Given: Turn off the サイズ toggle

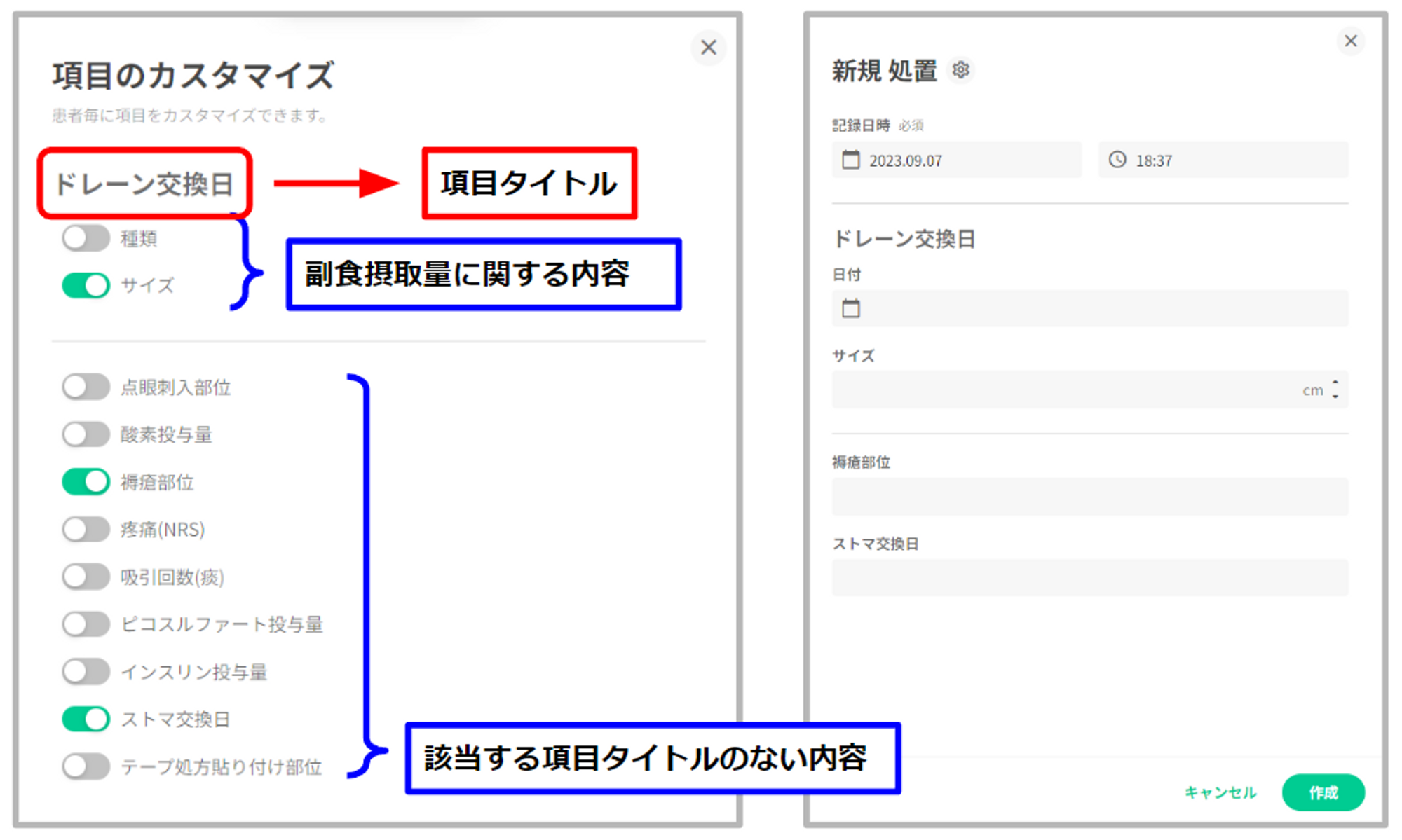Looking at the screenshot, I should coord(86,285).
